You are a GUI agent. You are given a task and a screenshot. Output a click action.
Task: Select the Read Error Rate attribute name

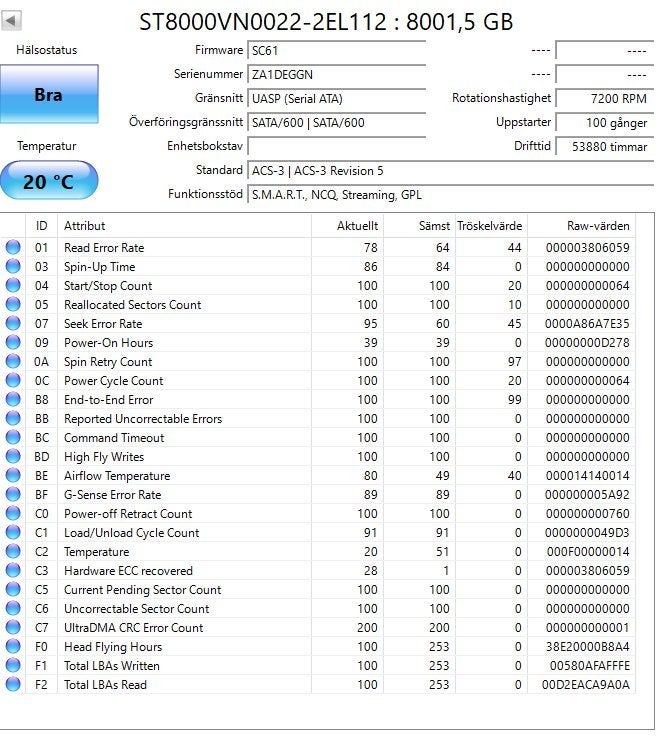tap(104, 247)
